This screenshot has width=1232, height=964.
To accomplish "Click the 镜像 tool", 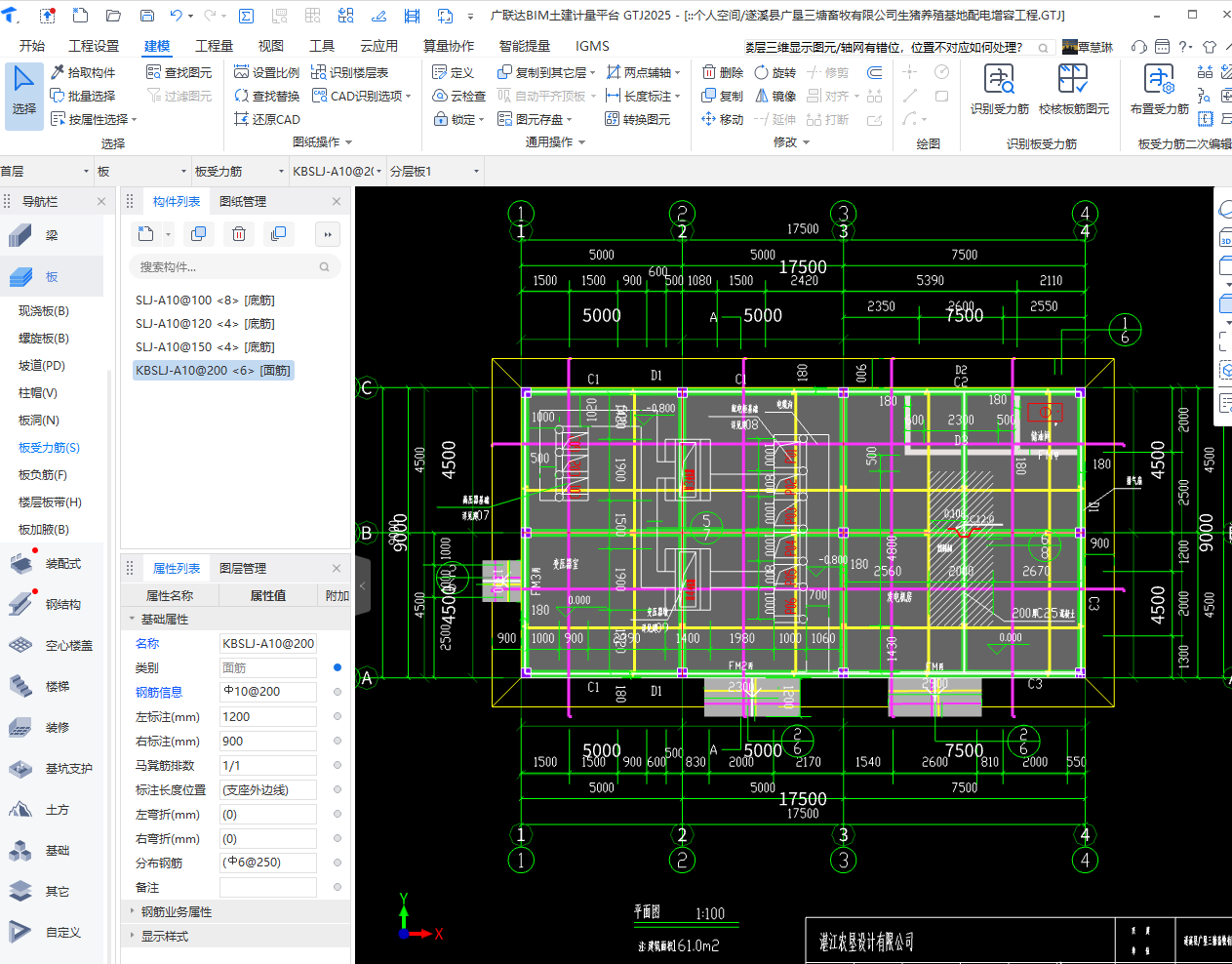I will click(775, 96).
